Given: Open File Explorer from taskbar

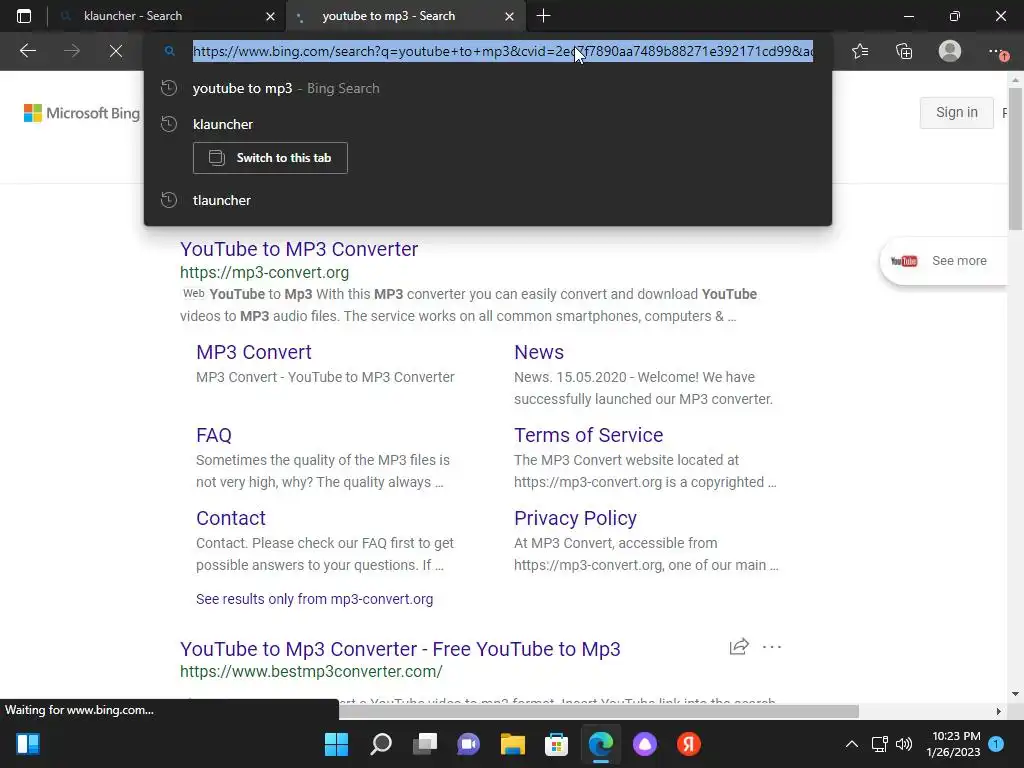Looking at the screenshot, I should tap(513, 744).
